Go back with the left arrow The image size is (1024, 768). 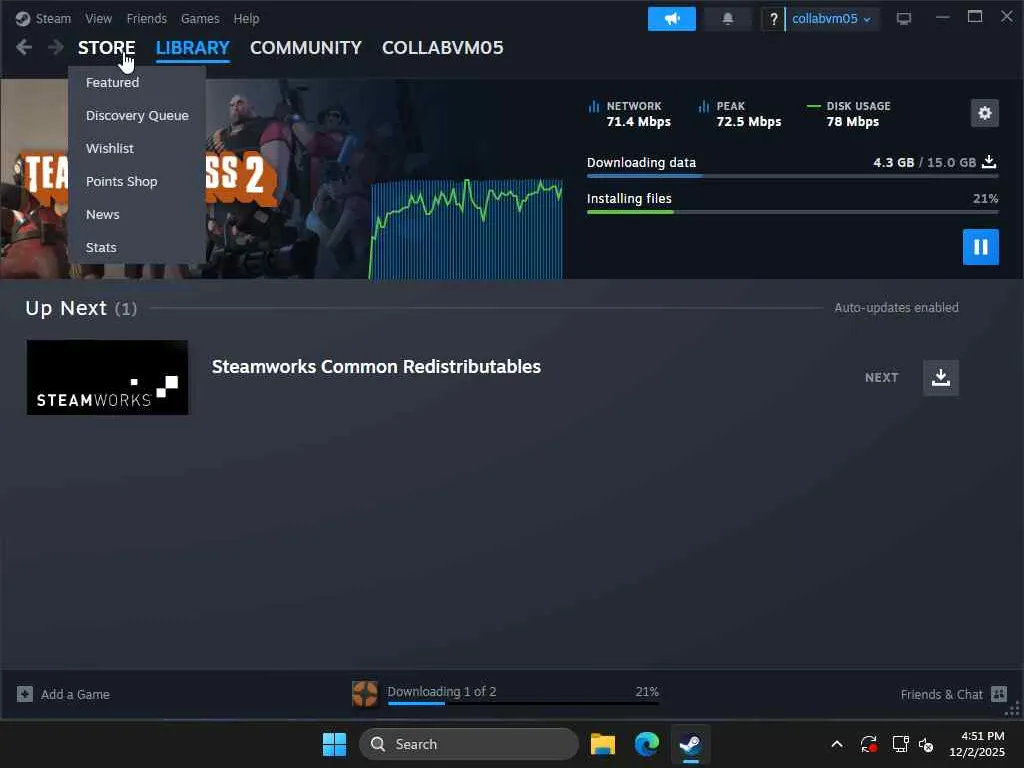pyautogui.click(x=24, y=47)
